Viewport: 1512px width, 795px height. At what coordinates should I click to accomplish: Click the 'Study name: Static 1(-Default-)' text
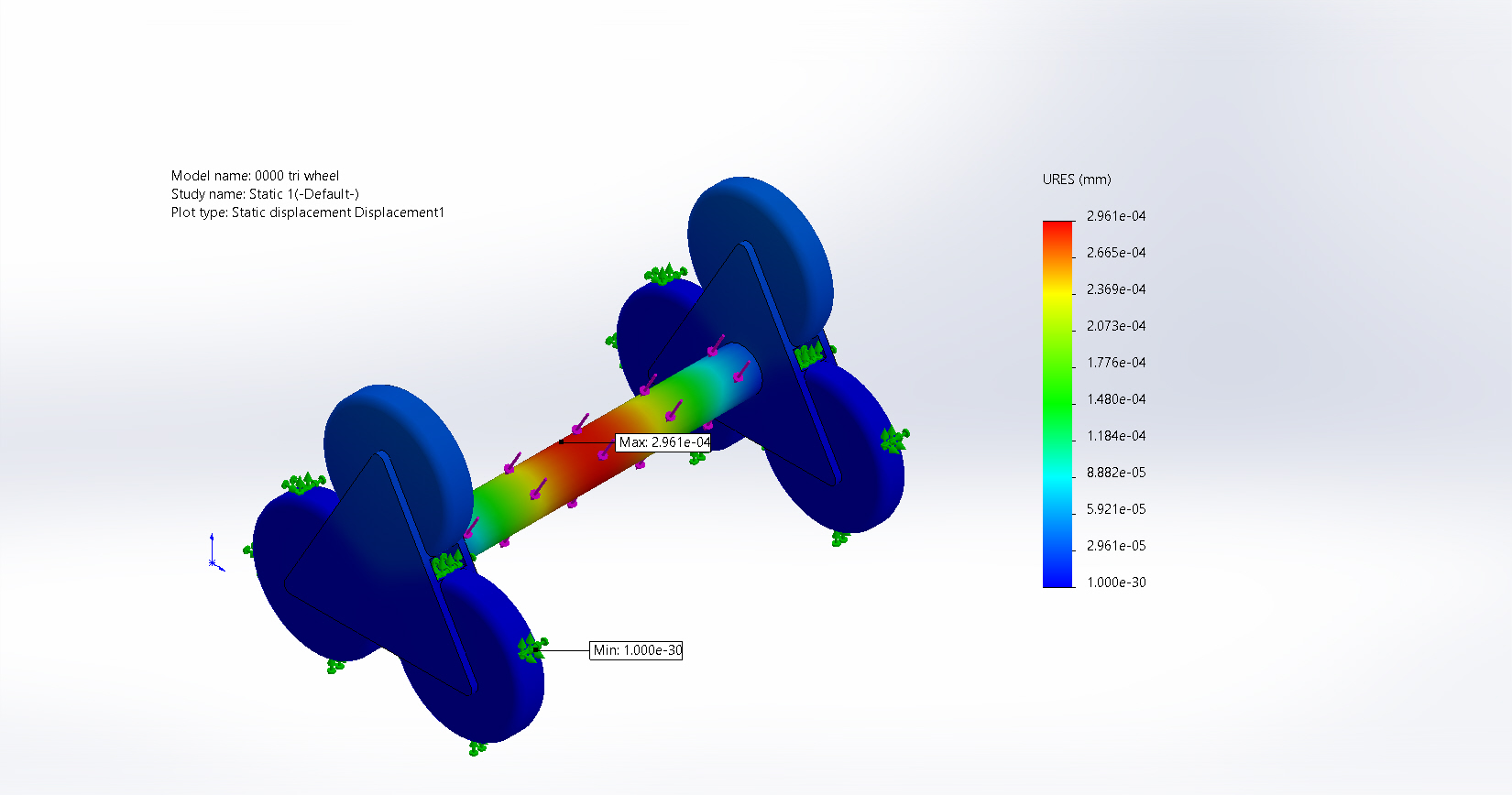click(265, 194)
